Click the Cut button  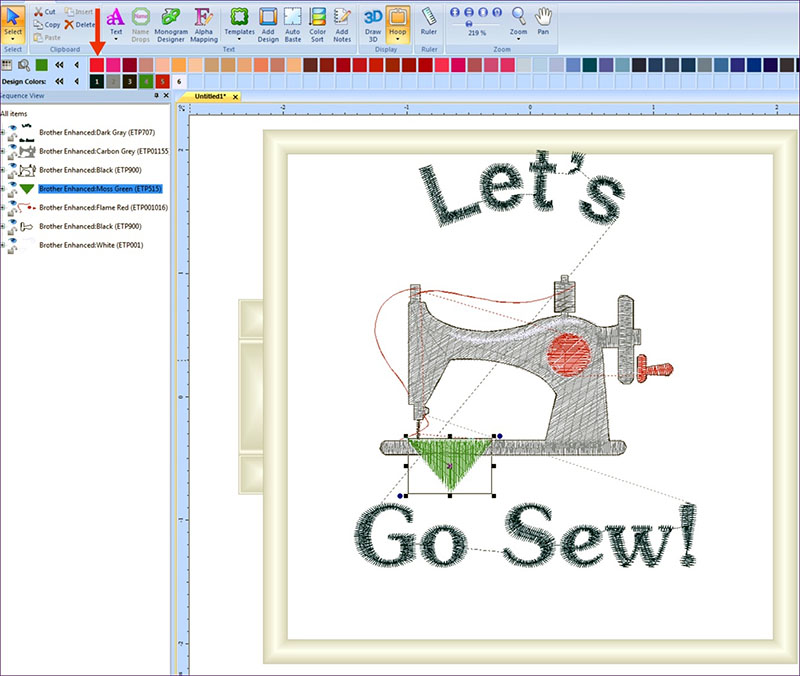[46, 11]
